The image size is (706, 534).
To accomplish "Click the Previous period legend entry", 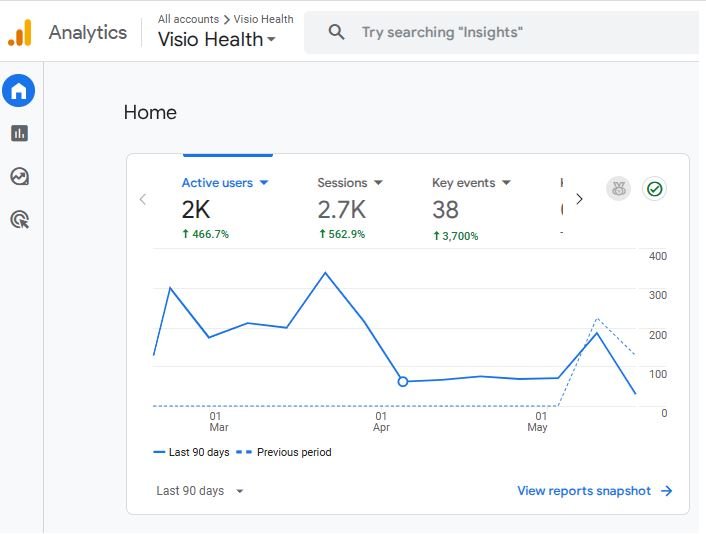I will (284, 452).
